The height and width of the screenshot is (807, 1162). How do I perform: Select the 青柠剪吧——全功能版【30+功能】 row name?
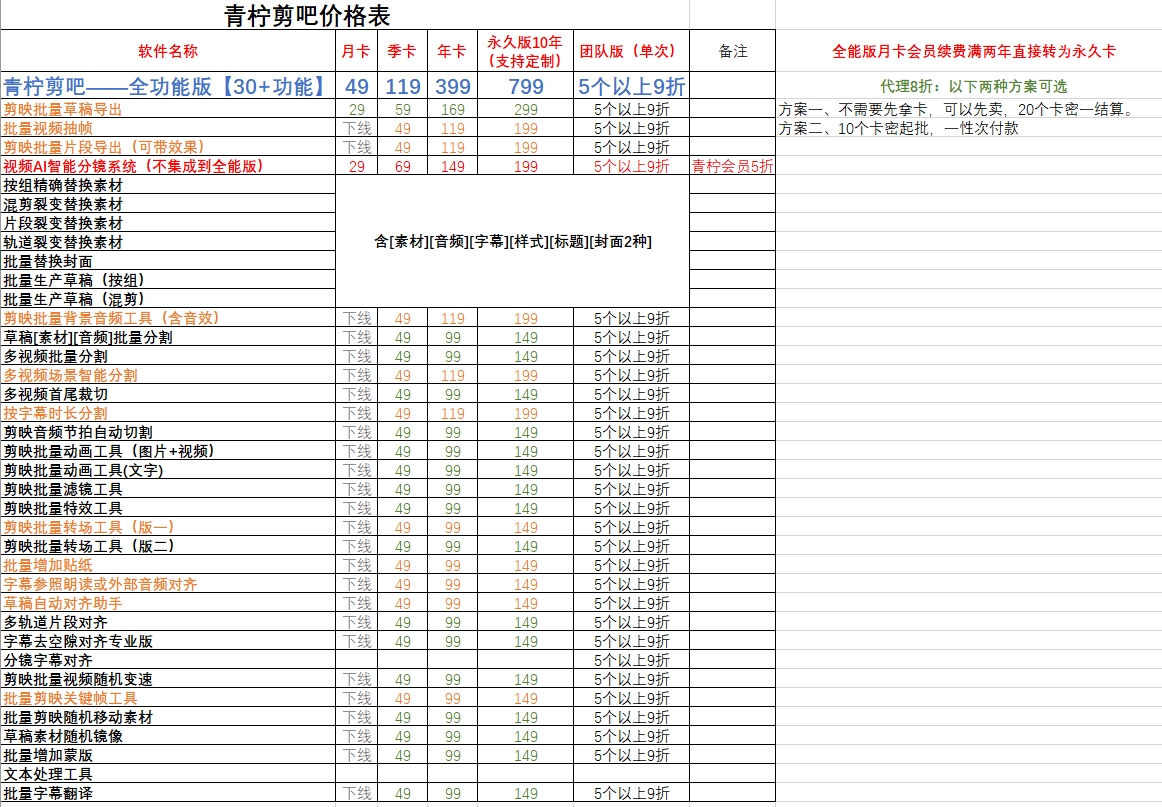point(168,86)
